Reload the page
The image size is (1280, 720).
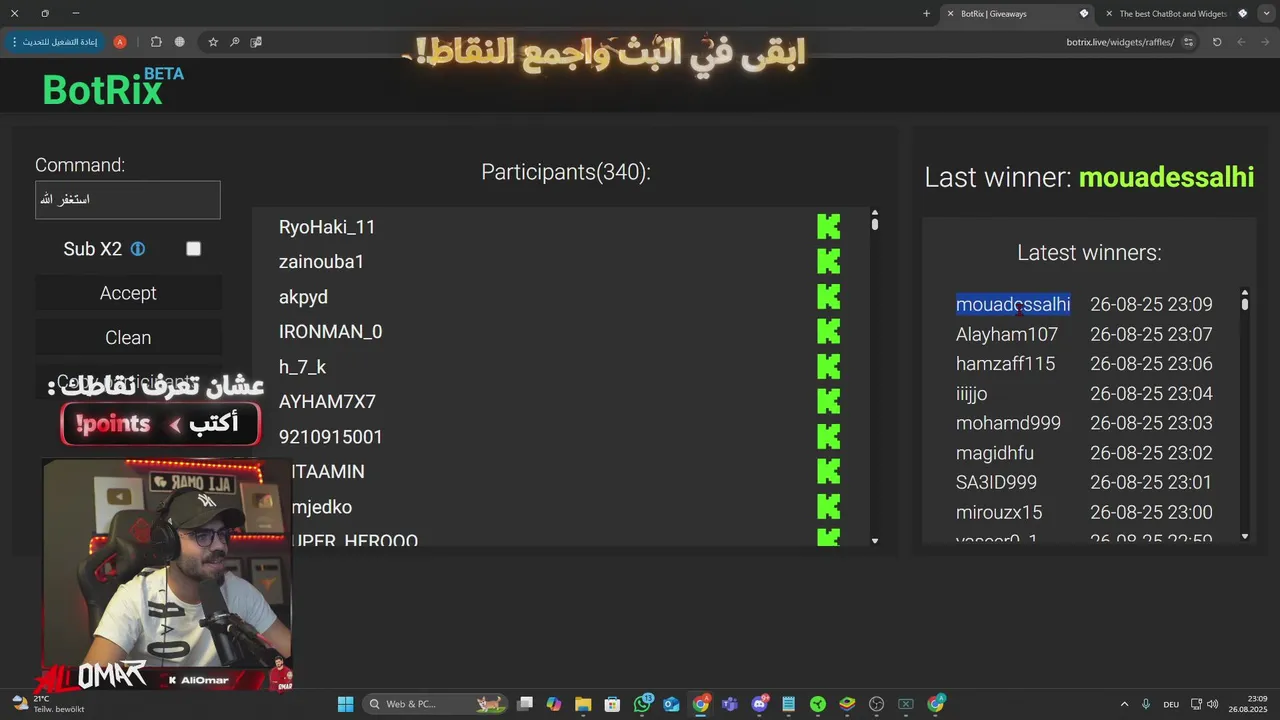pyautogui.click(x=1217, y=42)
